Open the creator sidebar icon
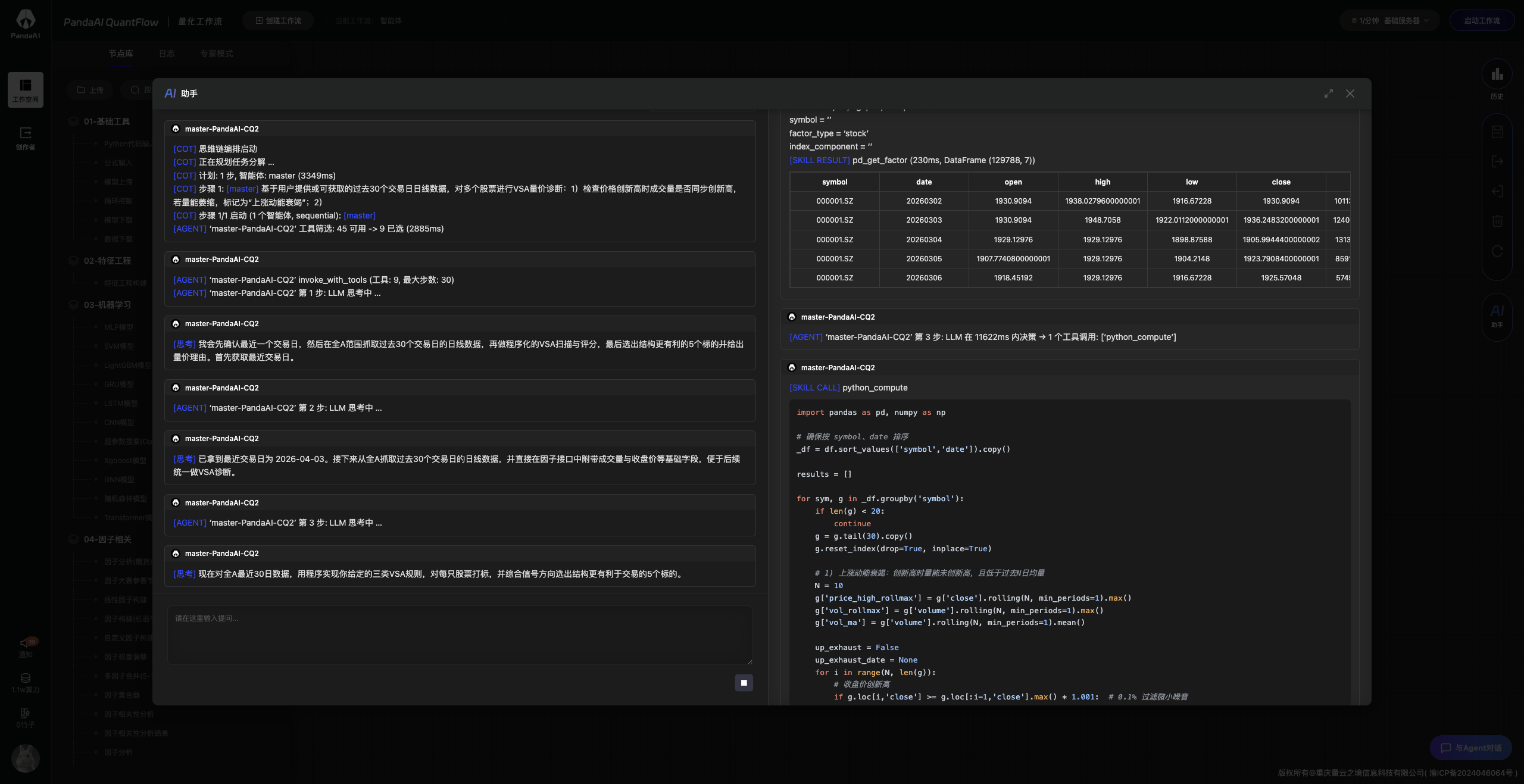The height and width of the screenshot is (784, 1524). point(26,138)
